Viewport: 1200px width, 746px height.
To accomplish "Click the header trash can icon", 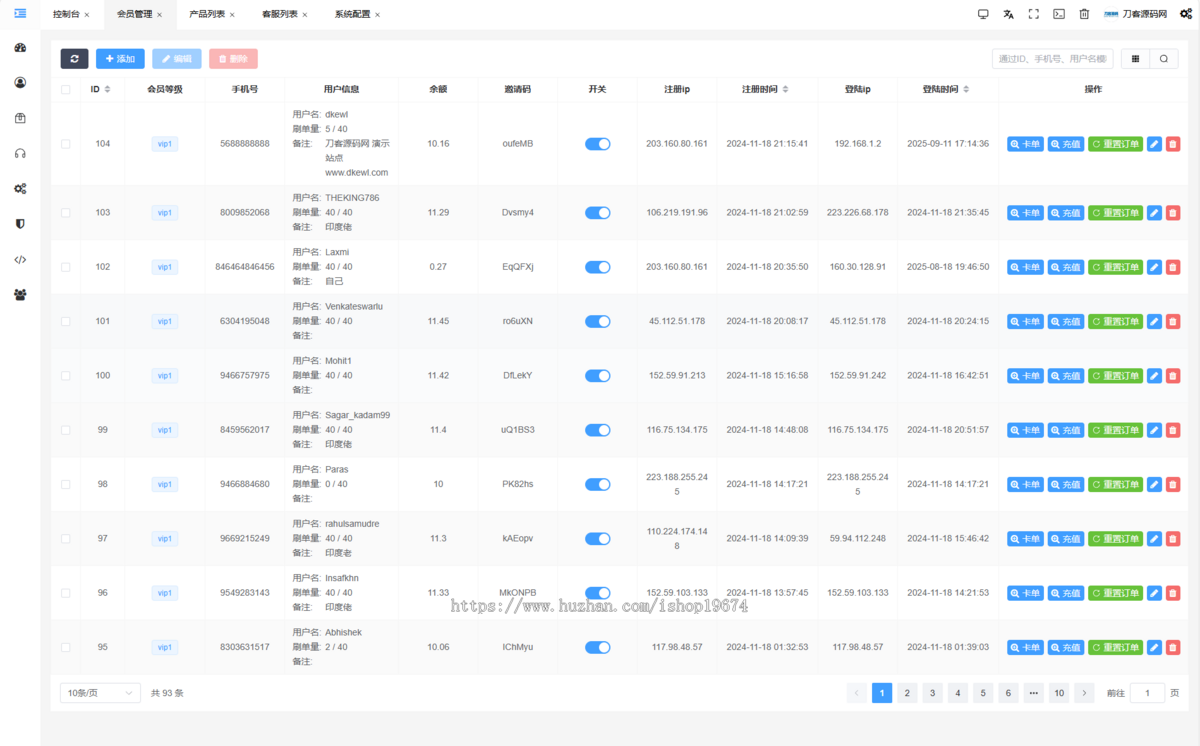I will tap(1084, 14).
